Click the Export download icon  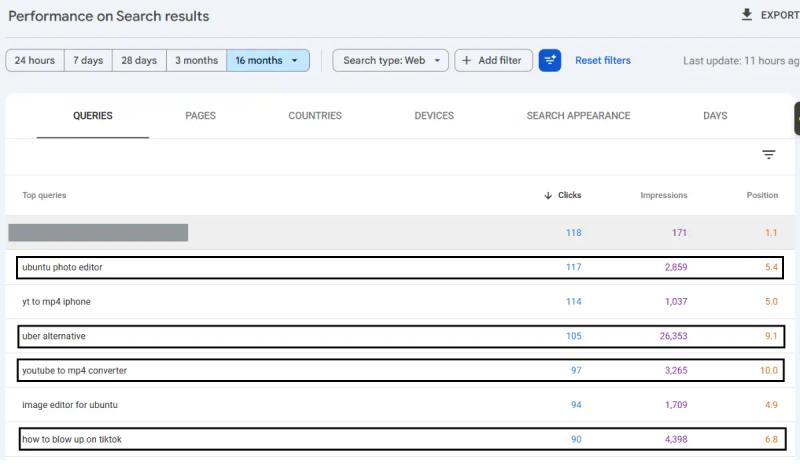[x=746, y=15]
